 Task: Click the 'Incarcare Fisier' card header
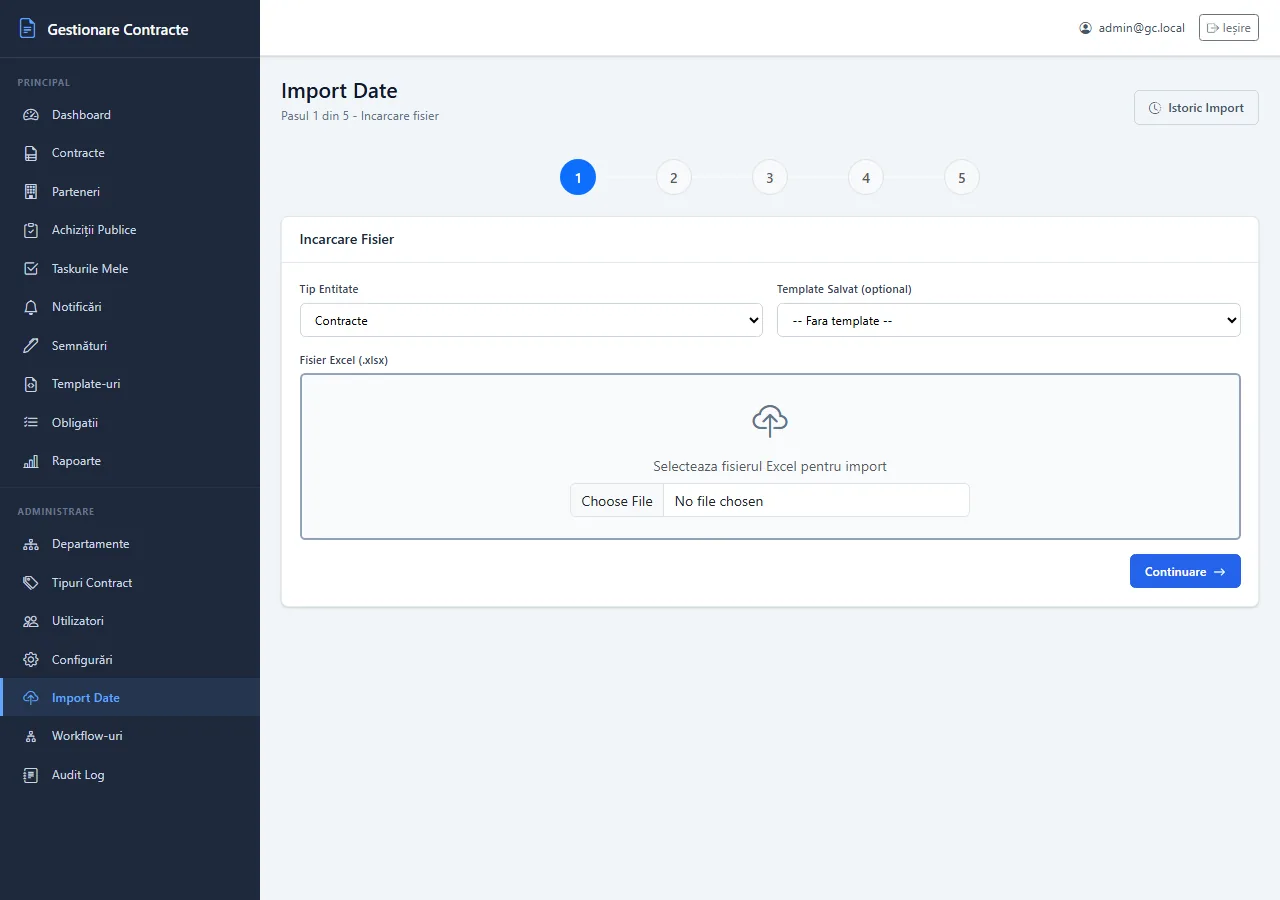pos(770,240)
